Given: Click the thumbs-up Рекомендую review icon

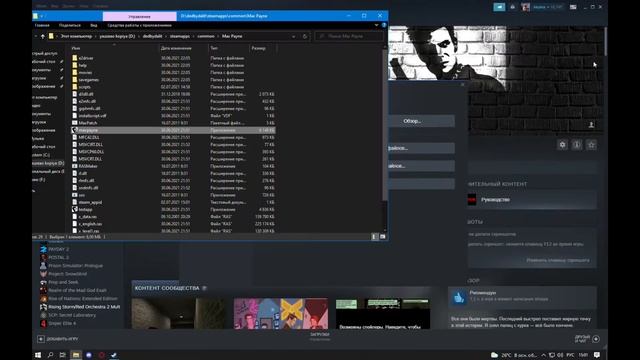Looking at the screenshot, I should tap(459, 298).
